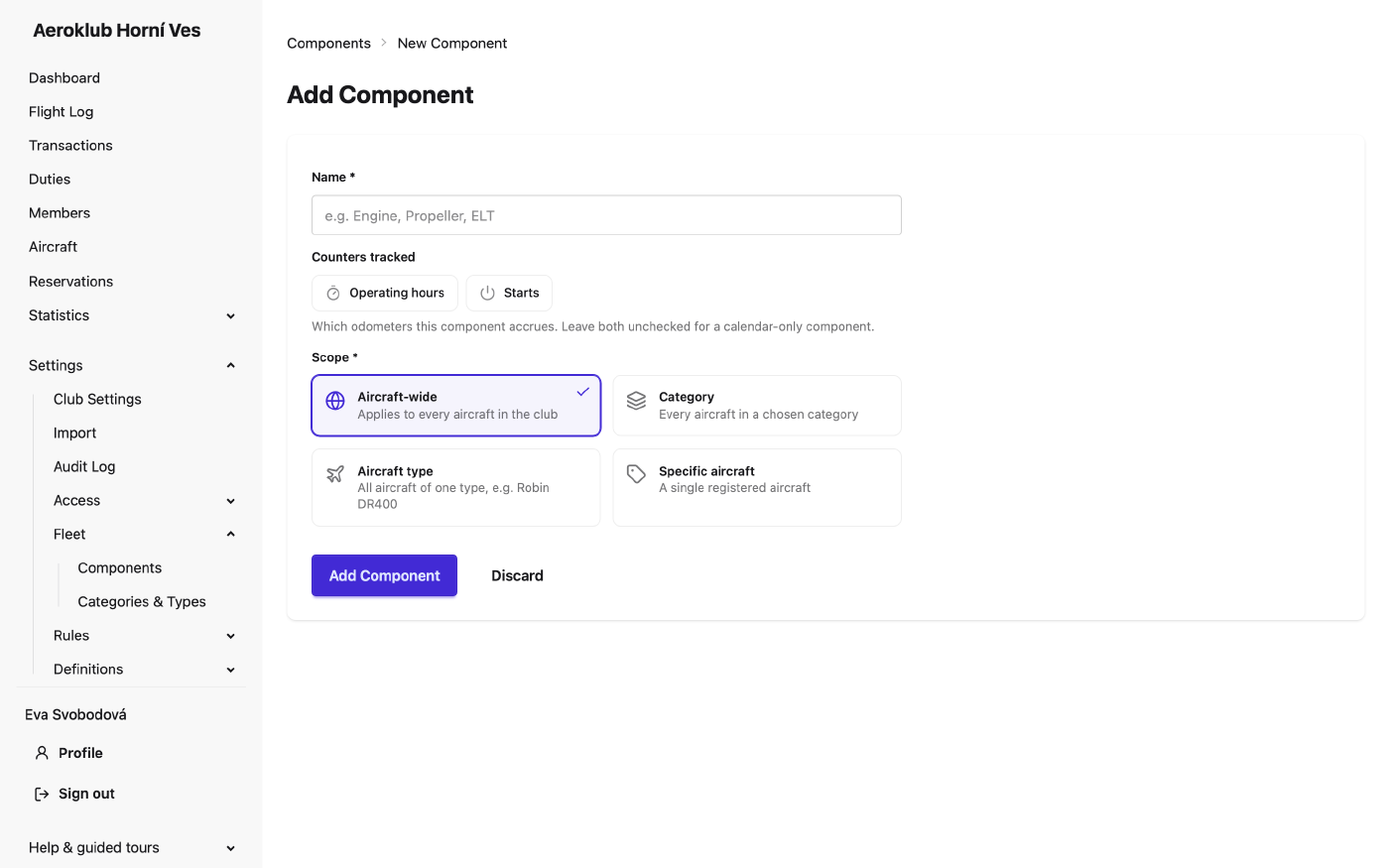Open Club Settings
Screen dimensions: 1389x868
[97, 399]
